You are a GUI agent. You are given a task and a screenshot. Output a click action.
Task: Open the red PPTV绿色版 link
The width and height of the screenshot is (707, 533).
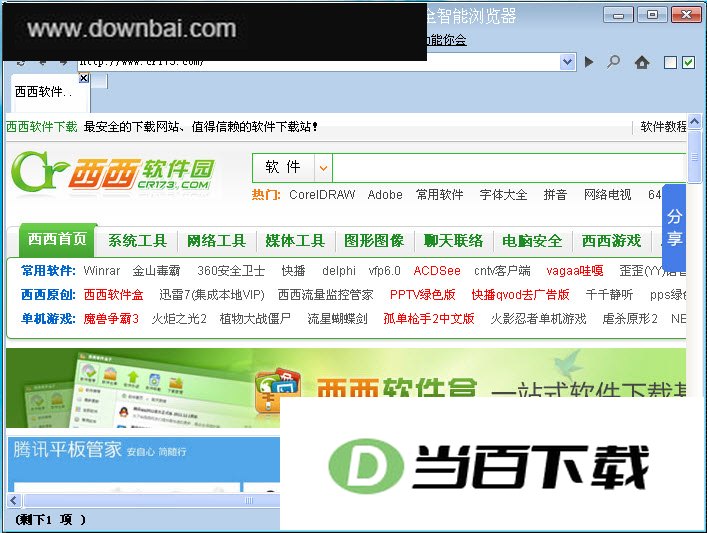click(422, 295)
